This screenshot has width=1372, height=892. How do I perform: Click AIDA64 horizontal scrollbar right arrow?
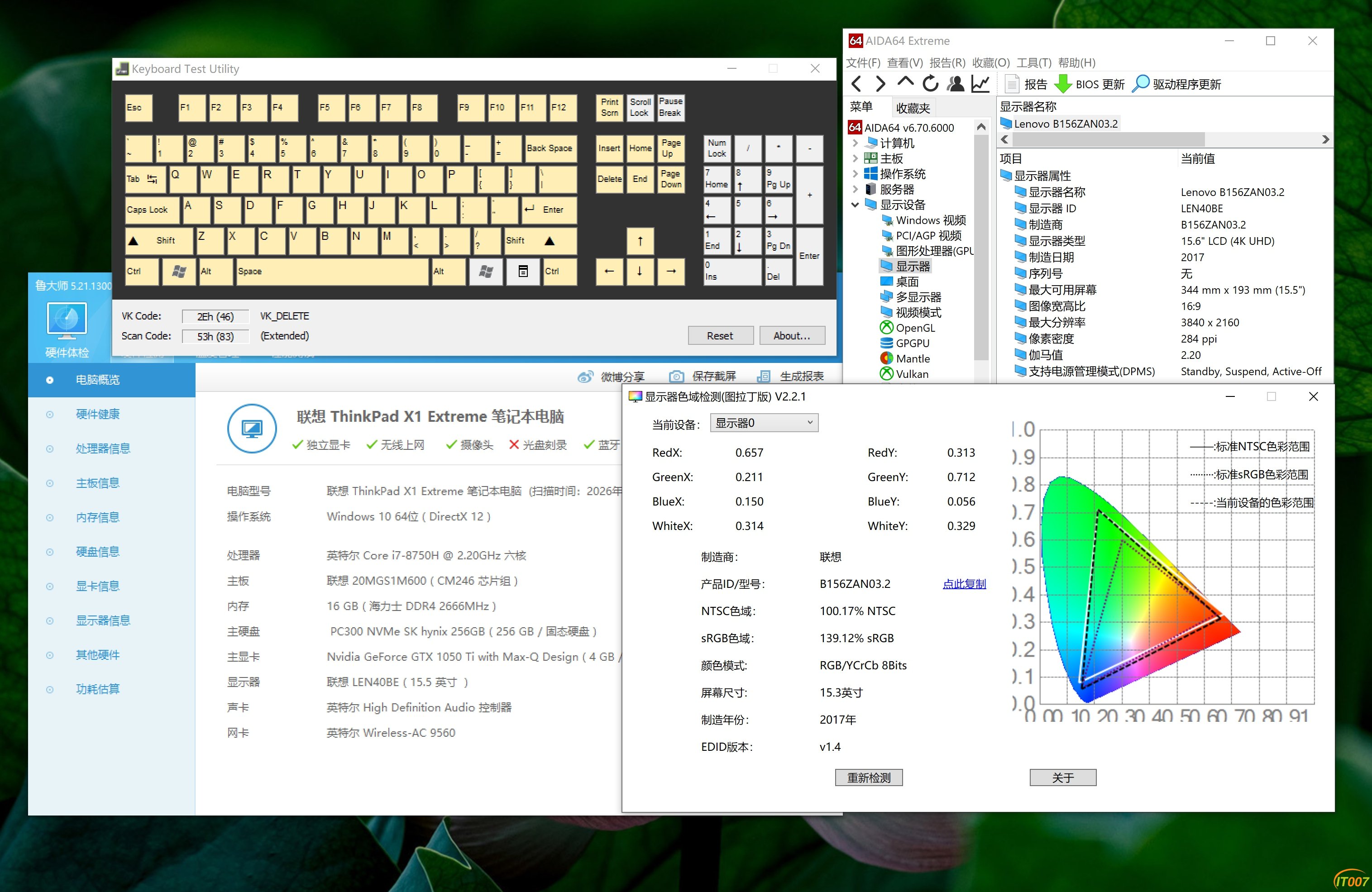(1325, 139)
